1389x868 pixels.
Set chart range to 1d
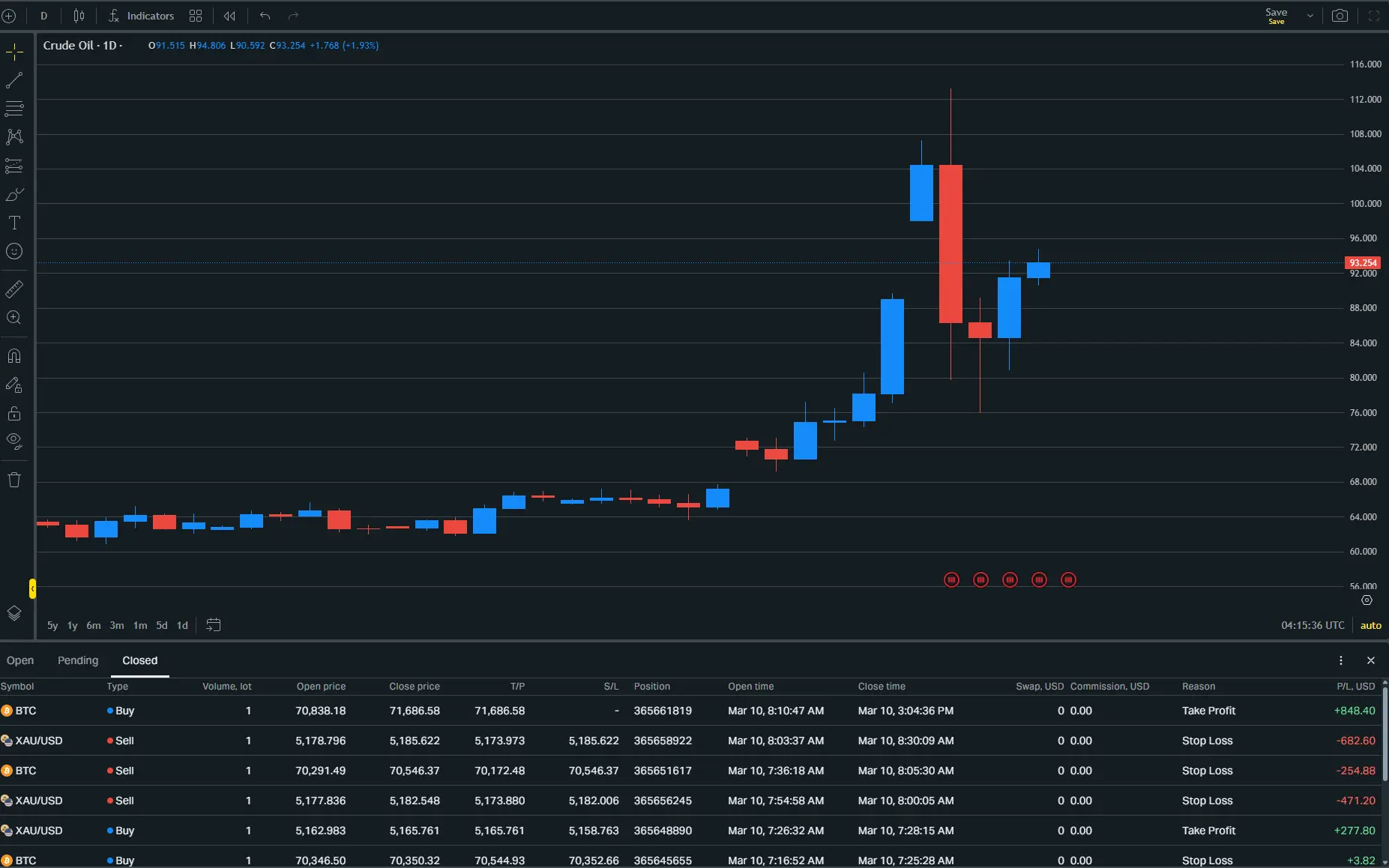[x=182, y=625]
